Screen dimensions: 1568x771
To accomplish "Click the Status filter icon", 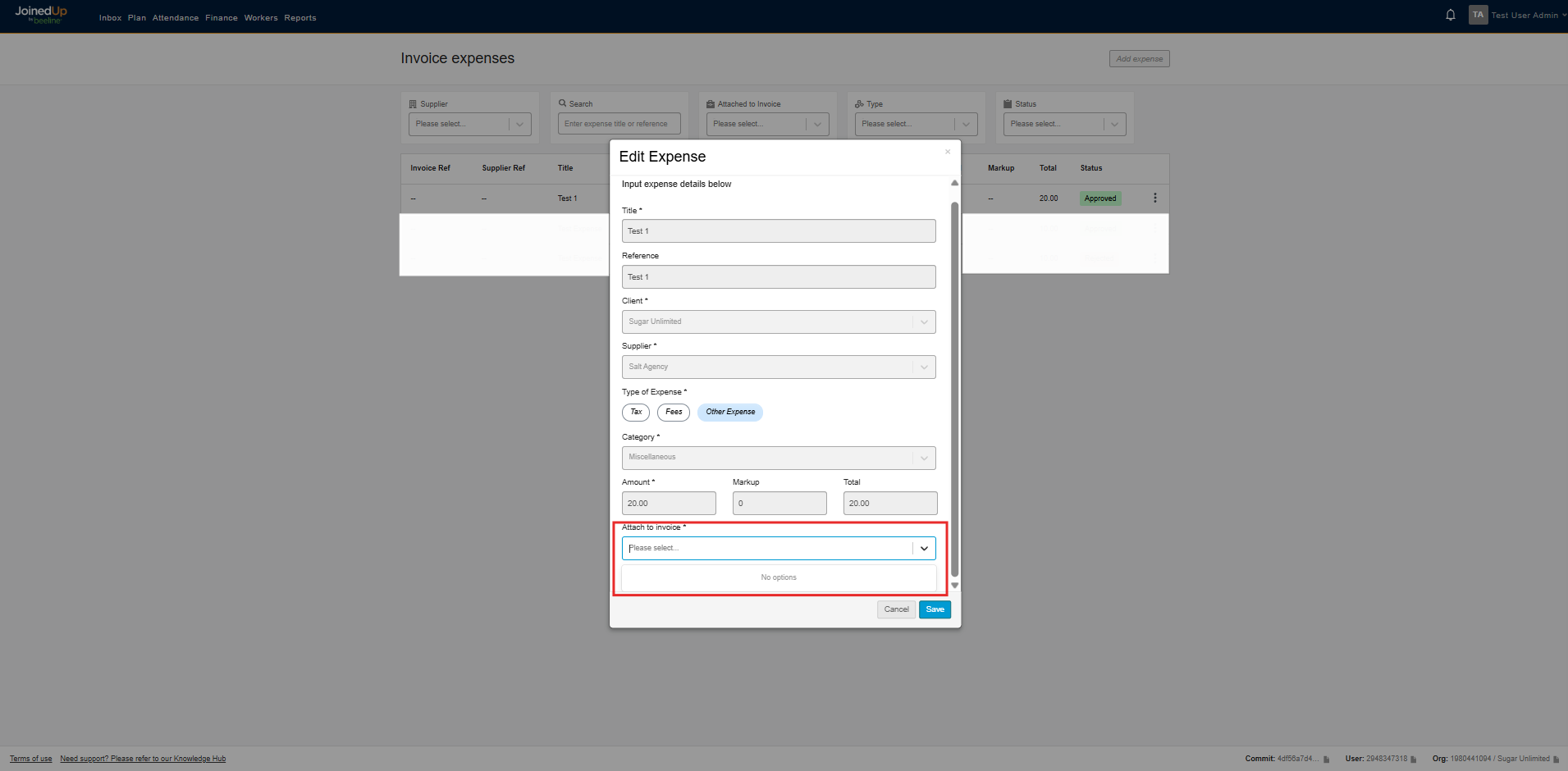I will click(x=1008, y=103).
